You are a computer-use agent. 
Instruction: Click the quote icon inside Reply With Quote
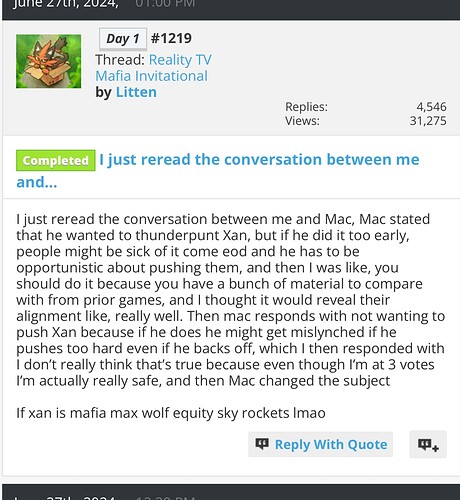[262, 444]
